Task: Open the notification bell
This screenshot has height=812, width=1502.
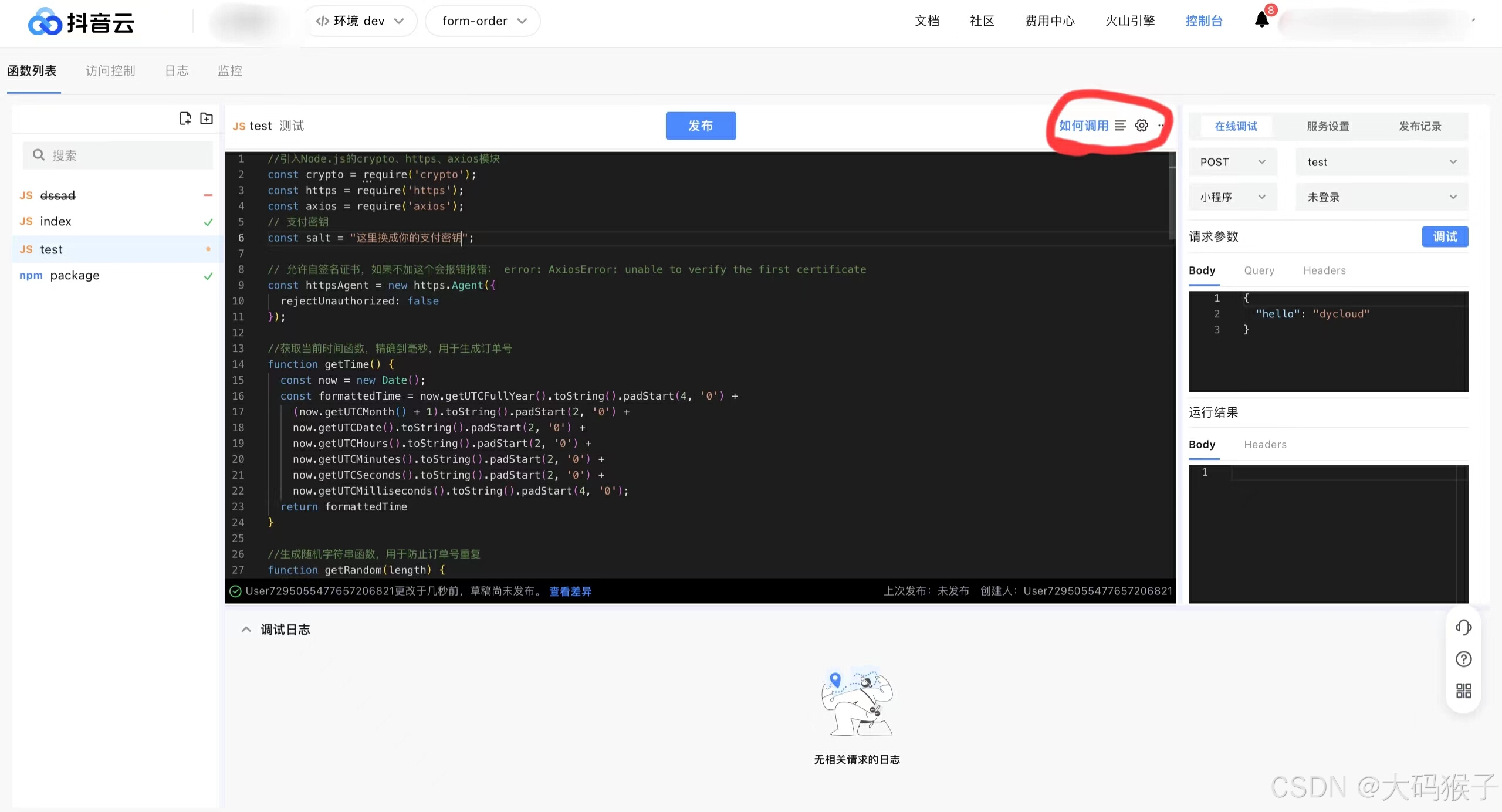Action: coord(1261,21)
